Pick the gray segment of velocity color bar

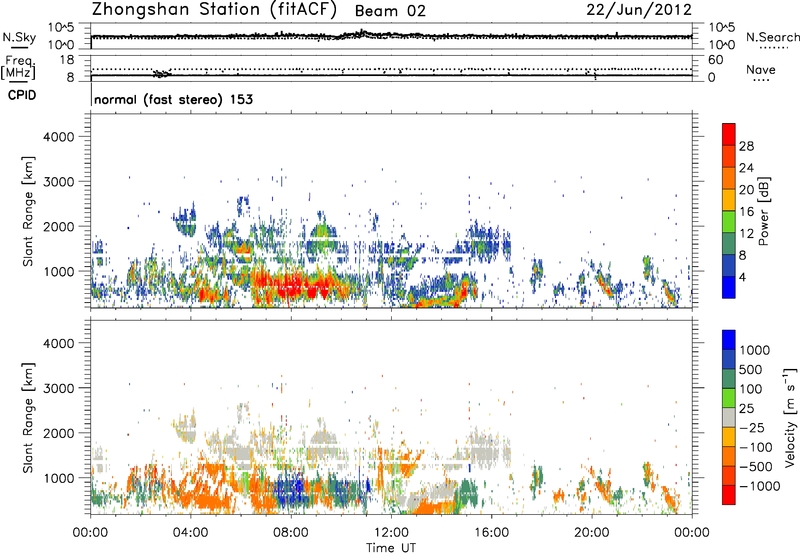coord(729,417)
